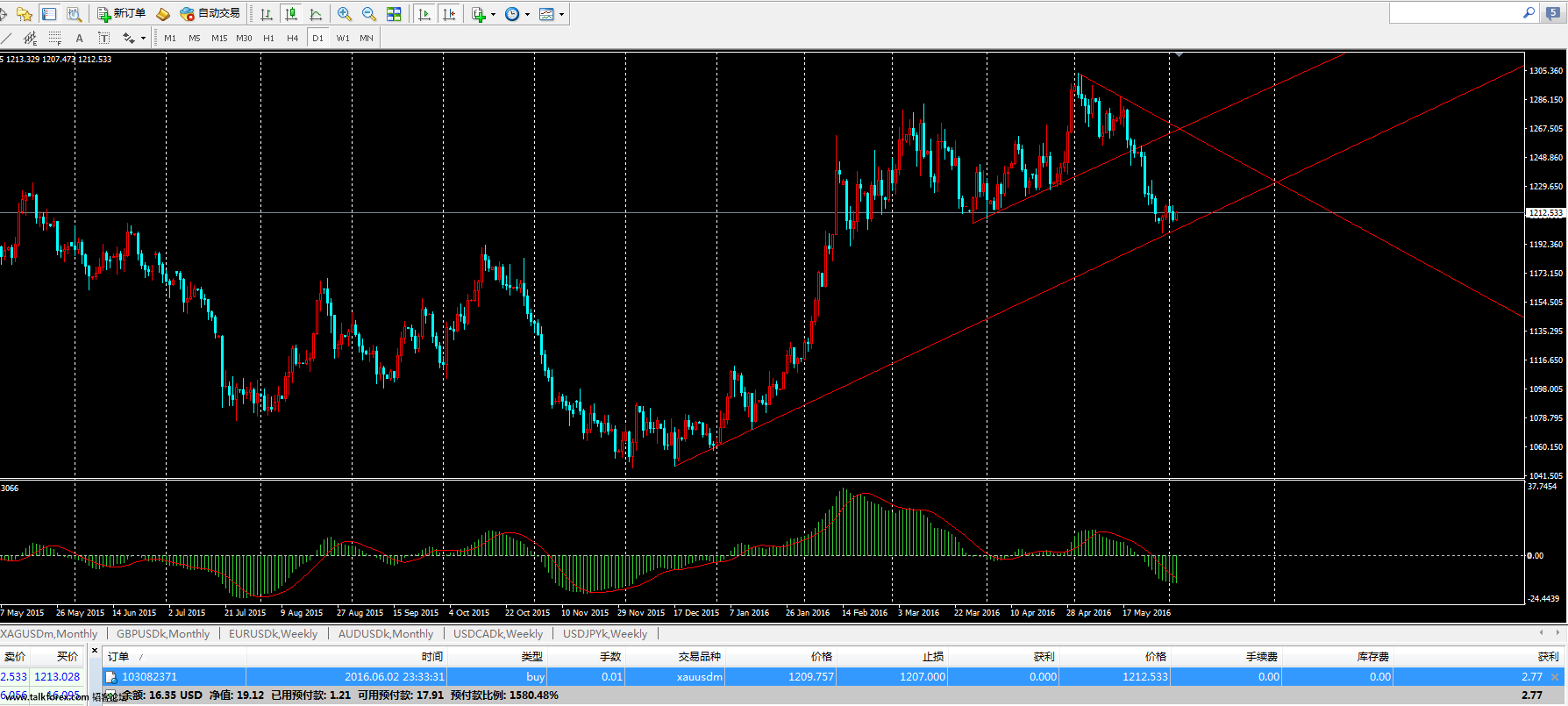
Task: Switch chart to line chart style
Action: click(x=316, y=14)
